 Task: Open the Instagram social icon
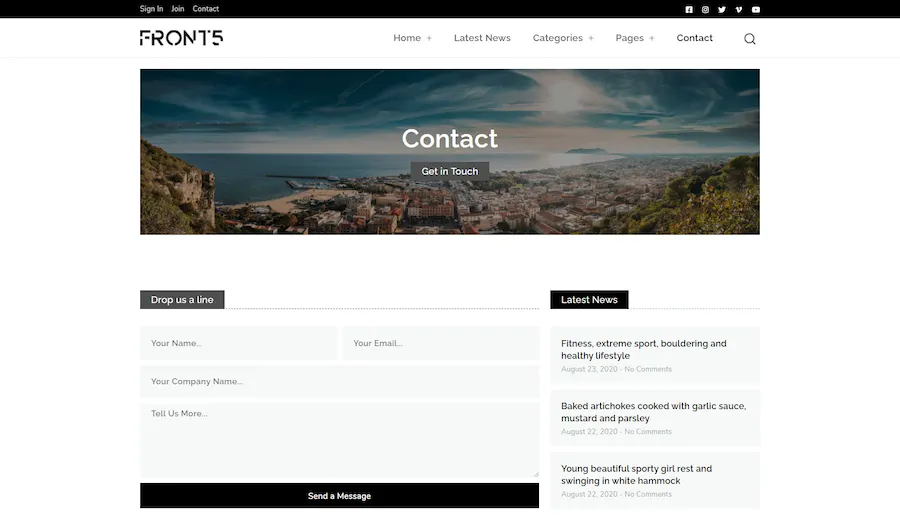pos(705,9)
